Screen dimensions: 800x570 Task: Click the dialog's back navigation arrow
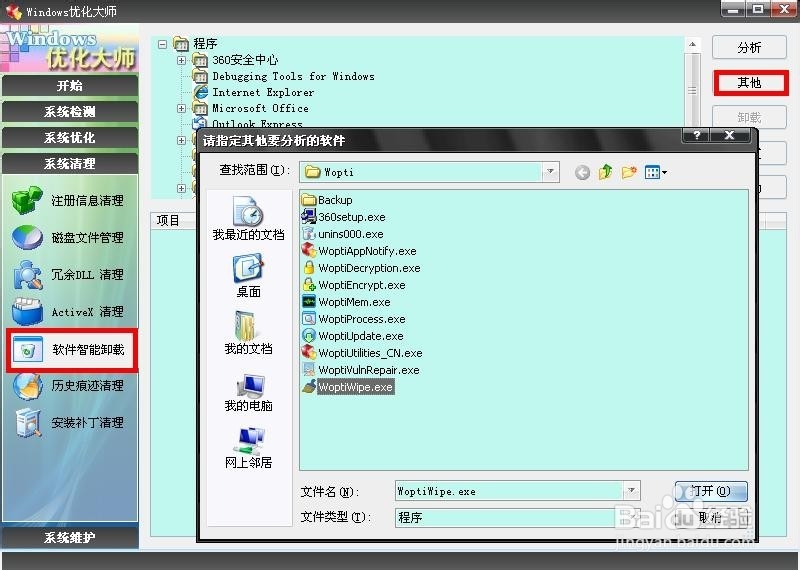pos(582,172)
